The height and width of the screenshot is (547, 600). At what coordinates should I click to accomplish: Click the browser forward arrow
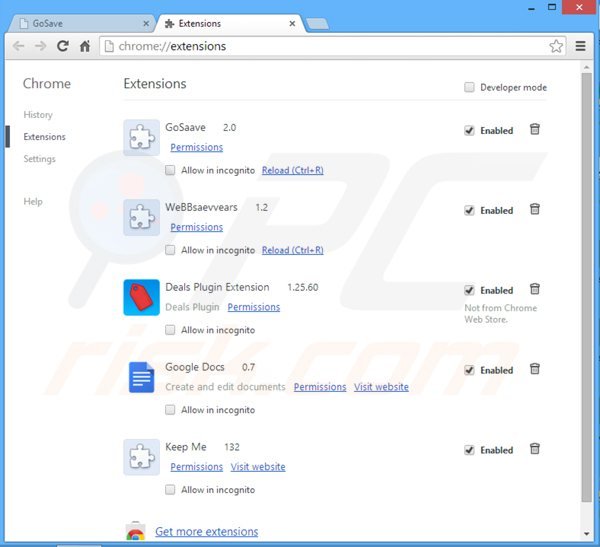[x=40, y=46]
